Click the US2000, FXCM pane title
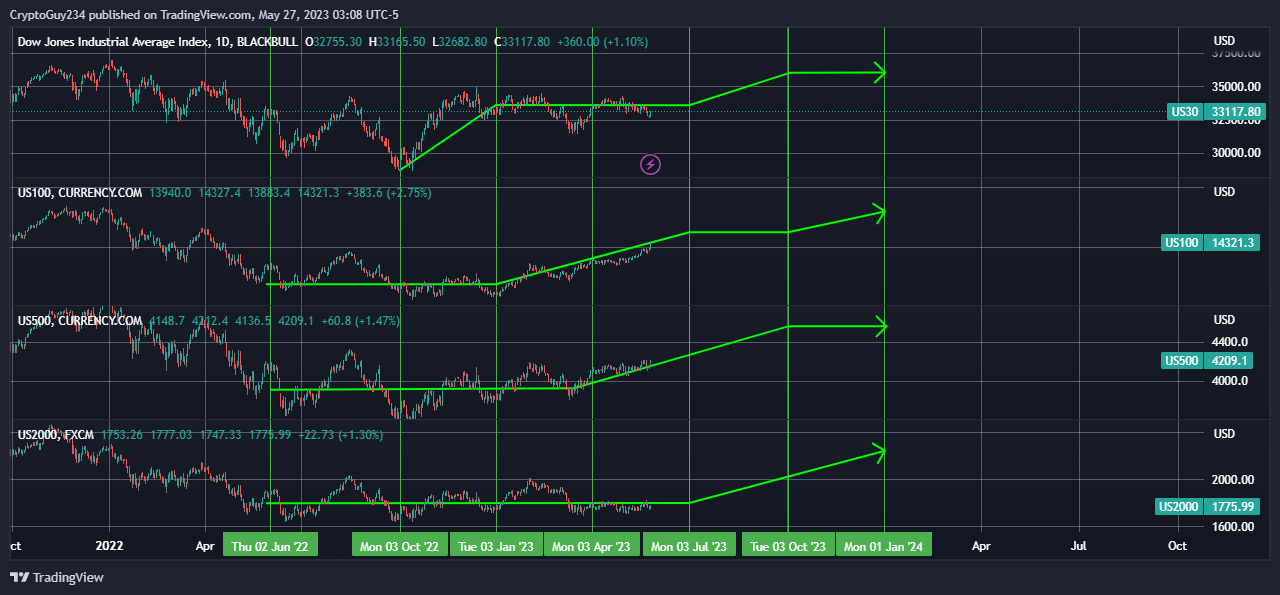This screenshot has height=595, width=1280. pos(56,435)
